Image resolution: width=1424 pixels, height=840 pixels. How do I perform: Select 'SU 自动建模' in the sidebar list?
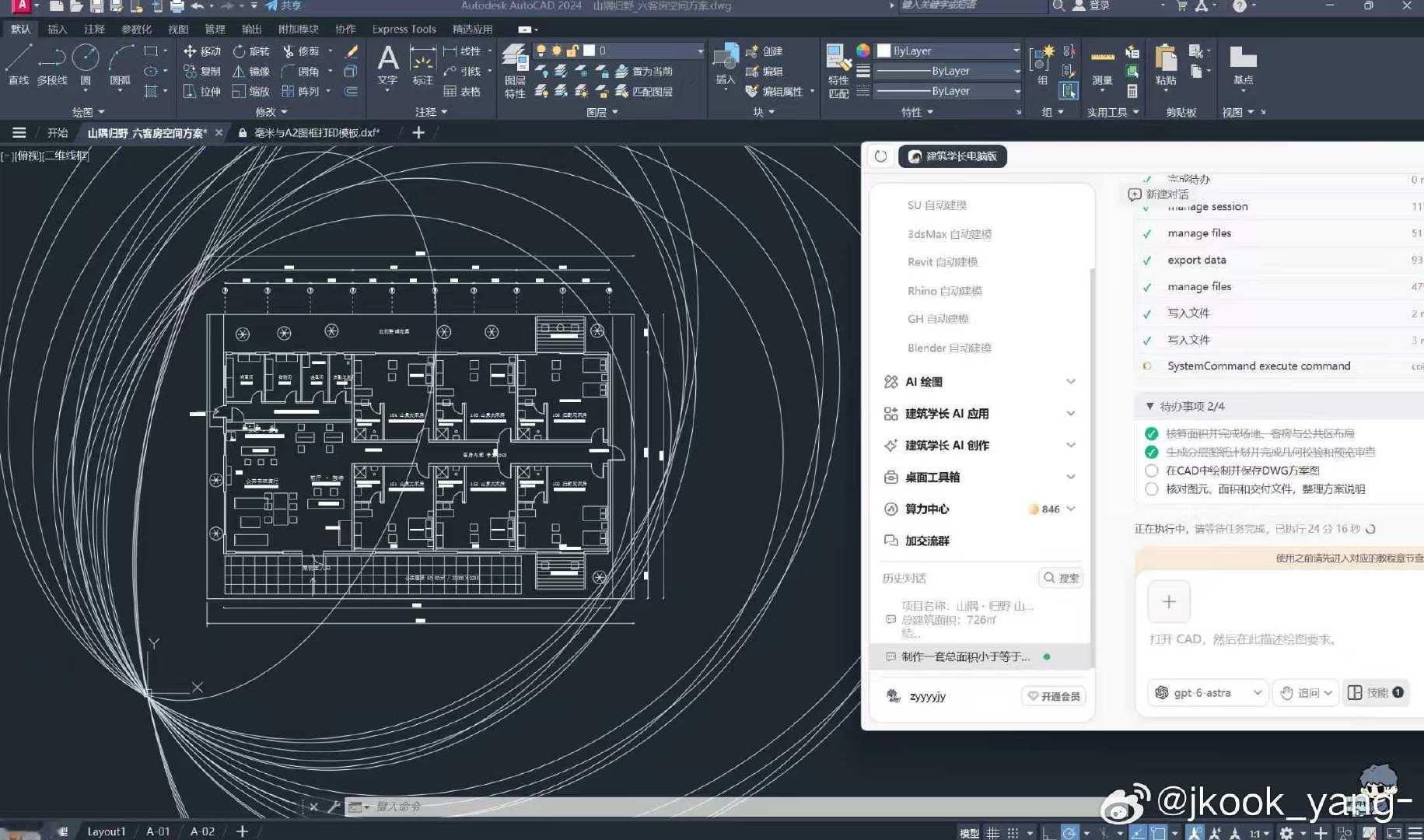point(937,205)
